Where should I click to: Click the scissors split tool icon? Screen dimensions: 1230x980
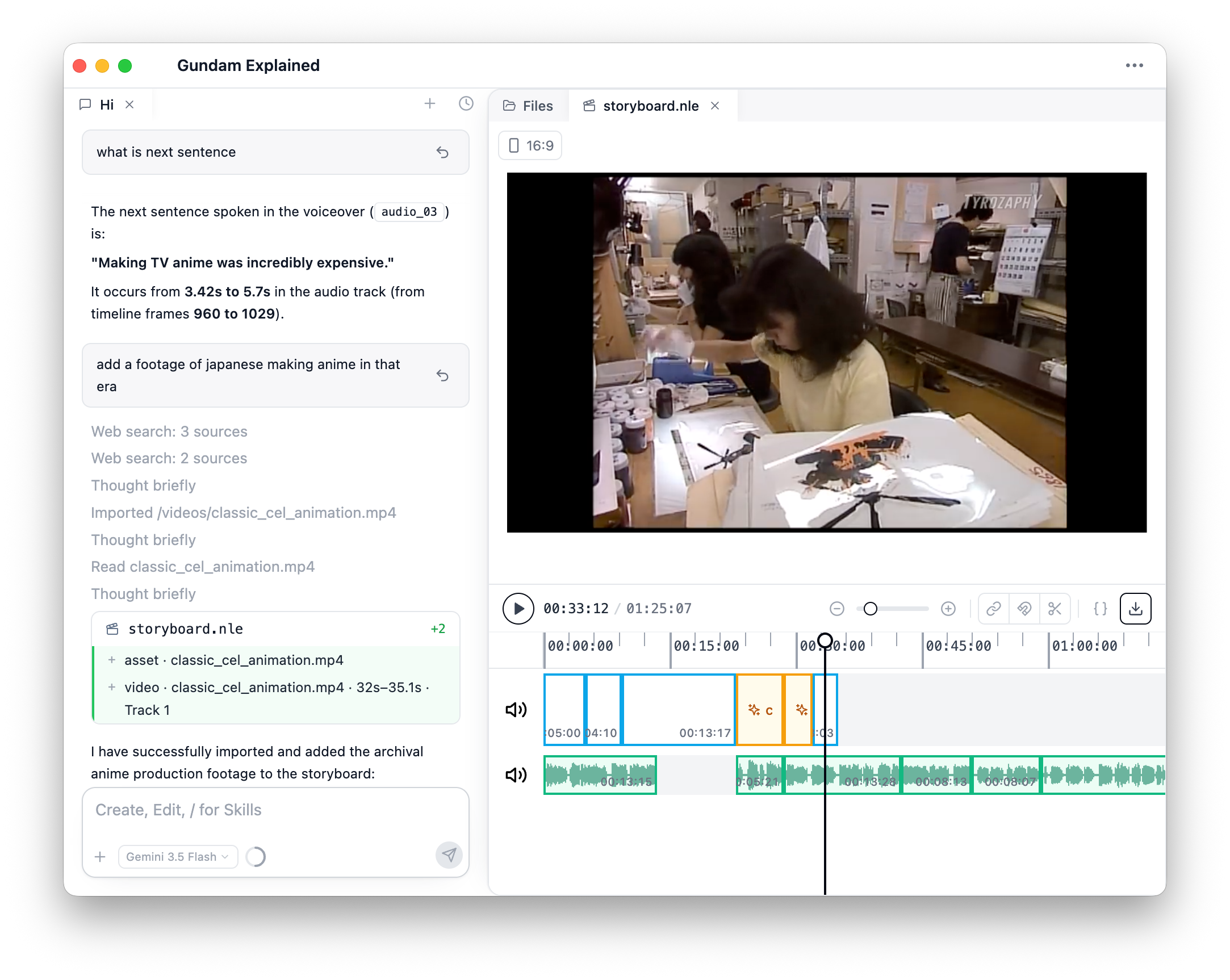pos(1055,609)
